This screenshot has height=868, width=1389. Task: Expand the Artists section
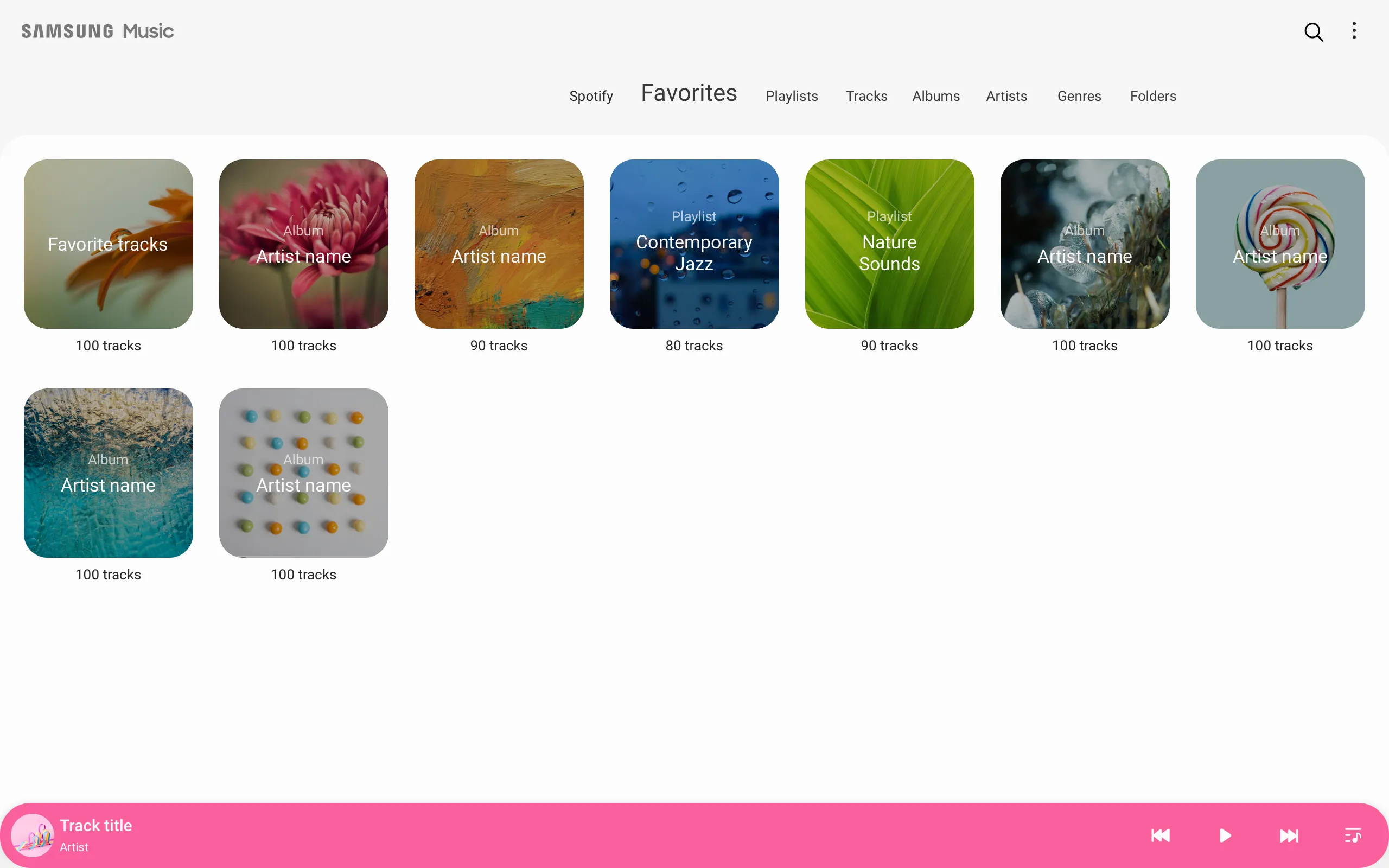(x=1006, y=95)
